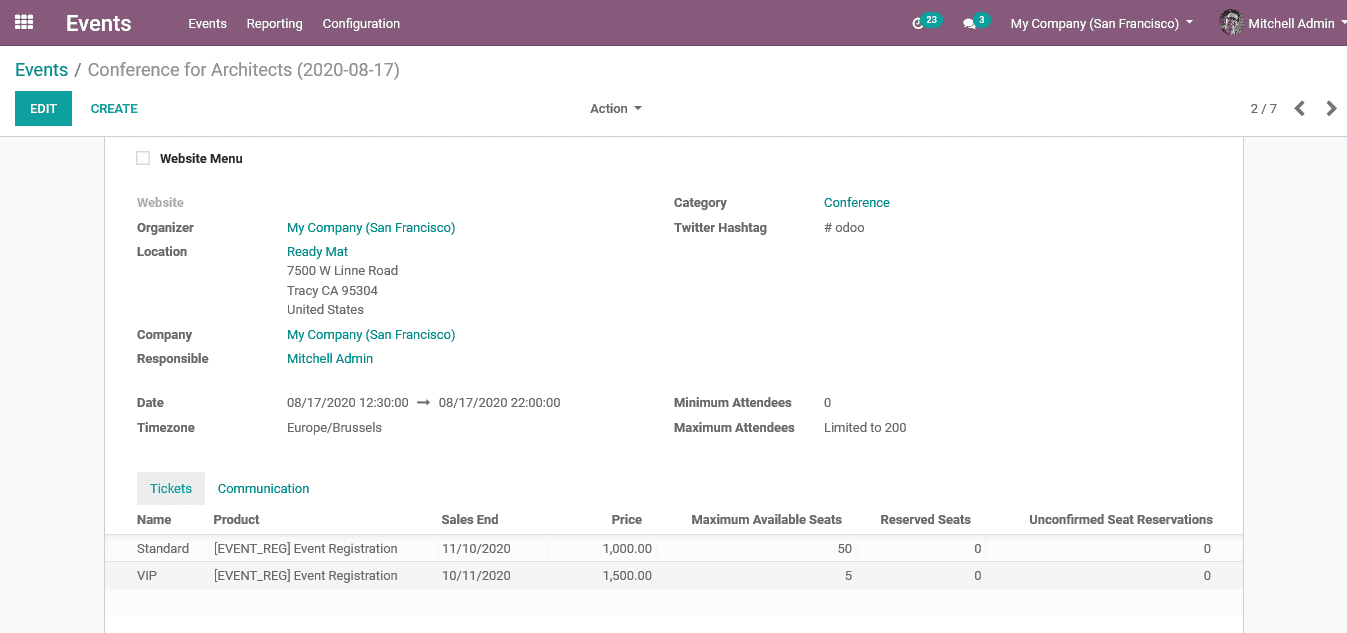
Task: Go to next record arrow
Action: (1331, 108)
